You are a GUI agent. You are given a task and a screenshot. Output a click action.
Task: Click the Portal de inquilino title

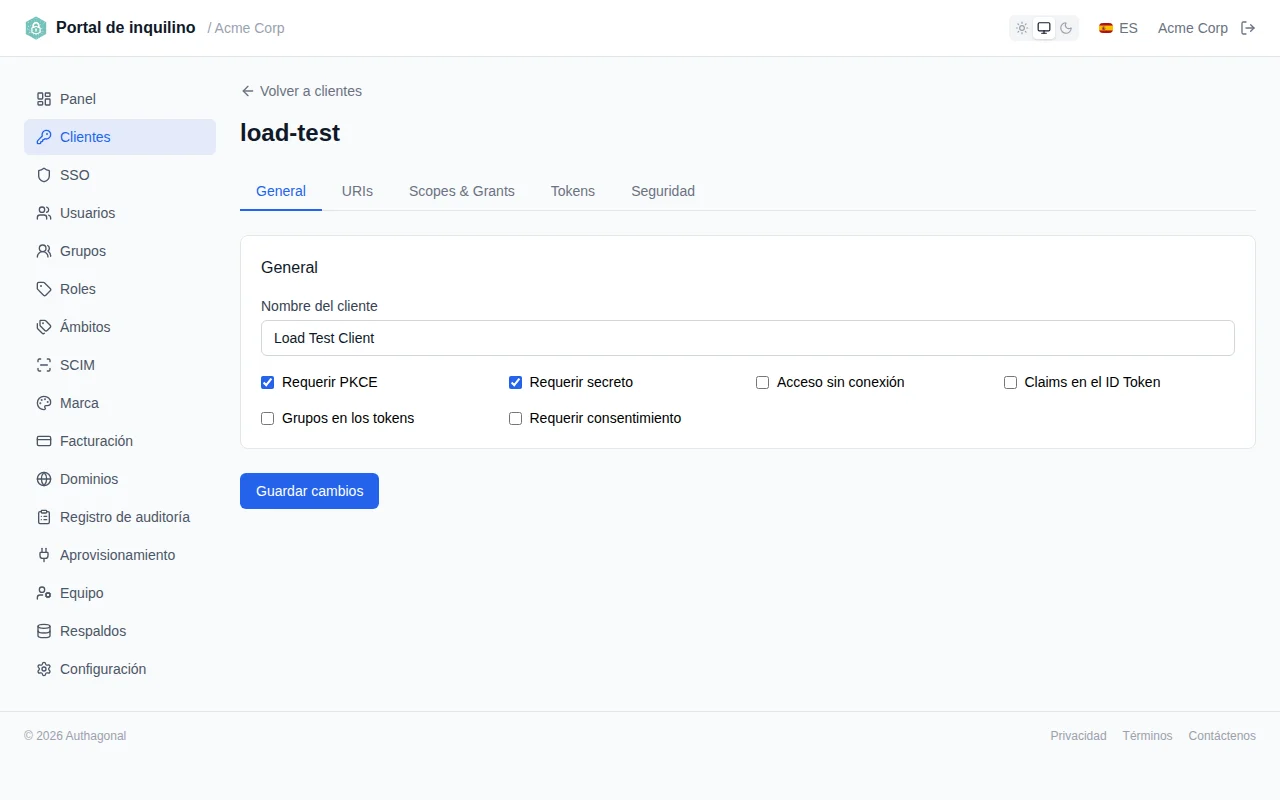pyautogui.click(x=126, y=28)
